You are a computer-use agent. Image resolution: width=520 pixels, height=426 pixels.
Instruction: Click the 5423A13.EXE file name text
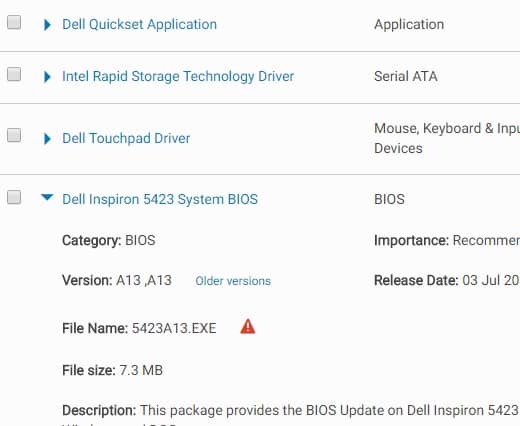(174, 328)
